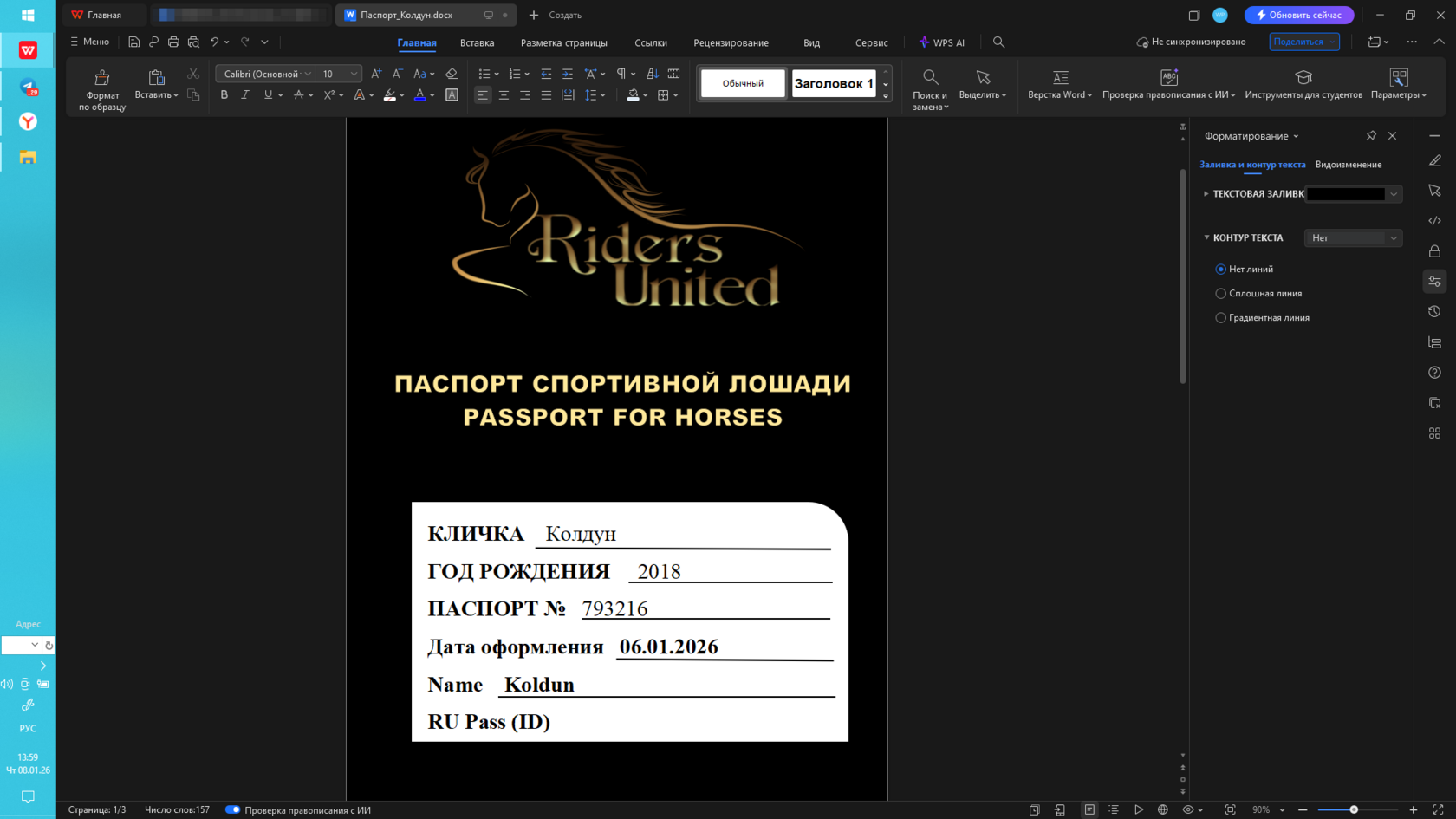Collapse the 'КОНТУР ТЕКСТА' section
The image size is (1456, 819).
(1206, 237)
